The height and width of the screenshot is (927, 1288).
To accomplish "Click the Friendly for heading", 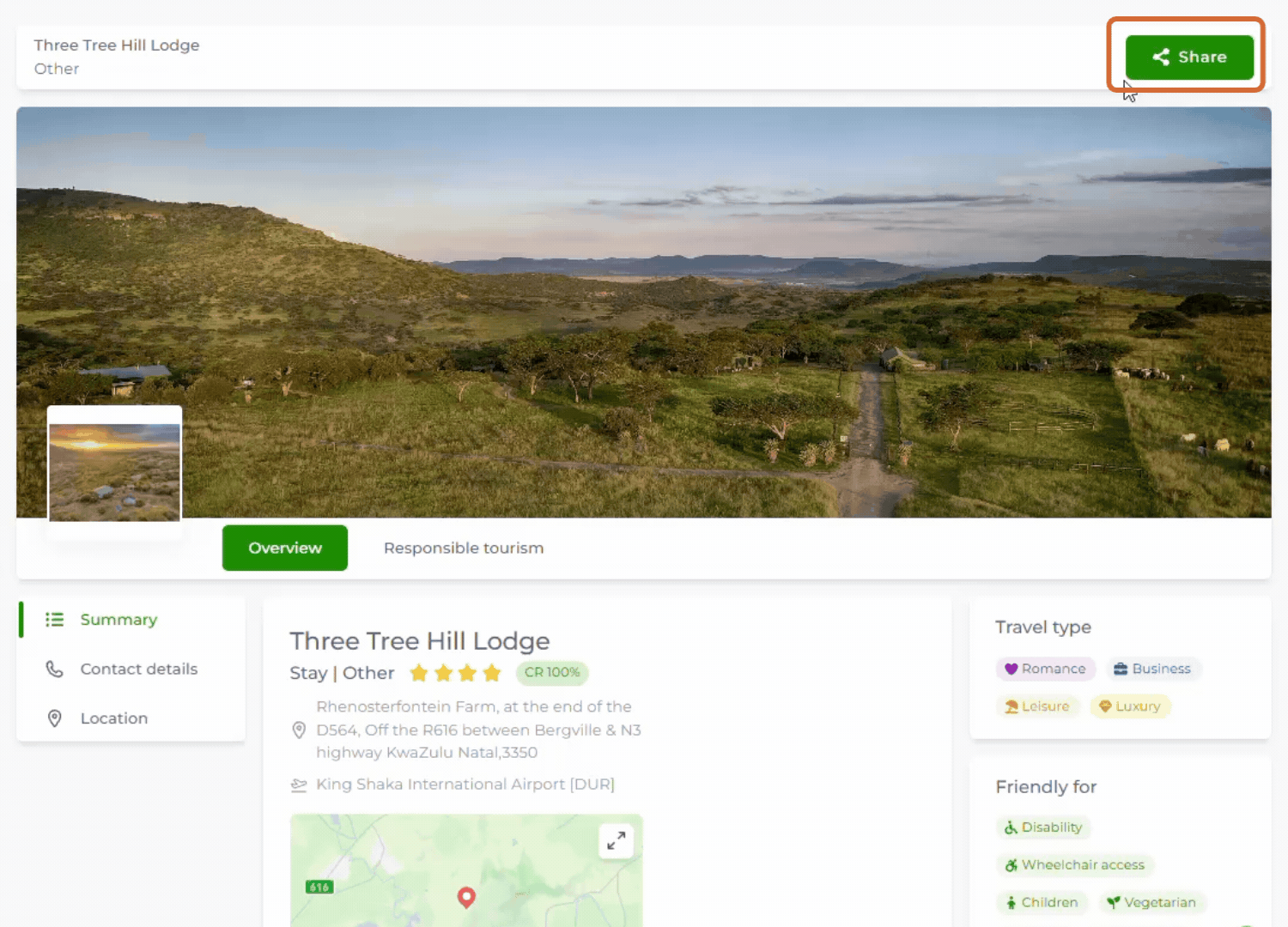I will tap(1046, 787).
